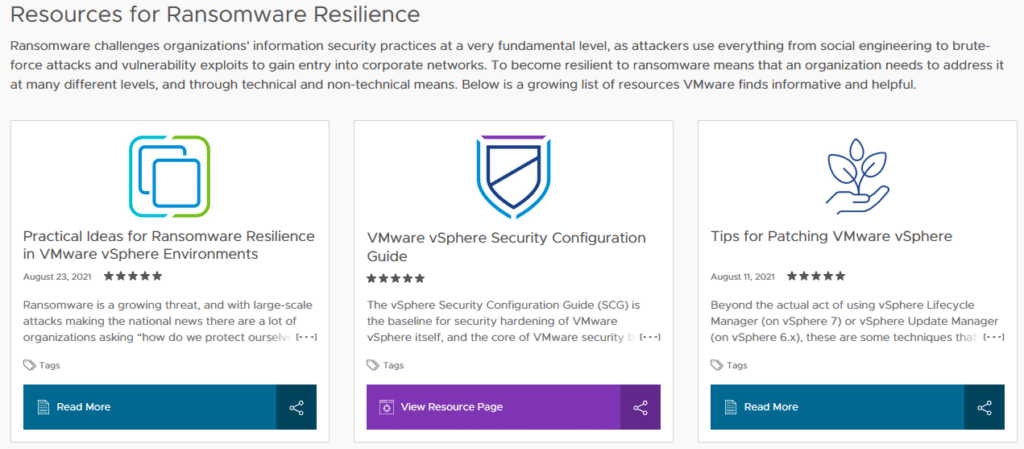
Task: Expand ellipsis on Security Configuration Guide description
Action: [x=650, y=337]
